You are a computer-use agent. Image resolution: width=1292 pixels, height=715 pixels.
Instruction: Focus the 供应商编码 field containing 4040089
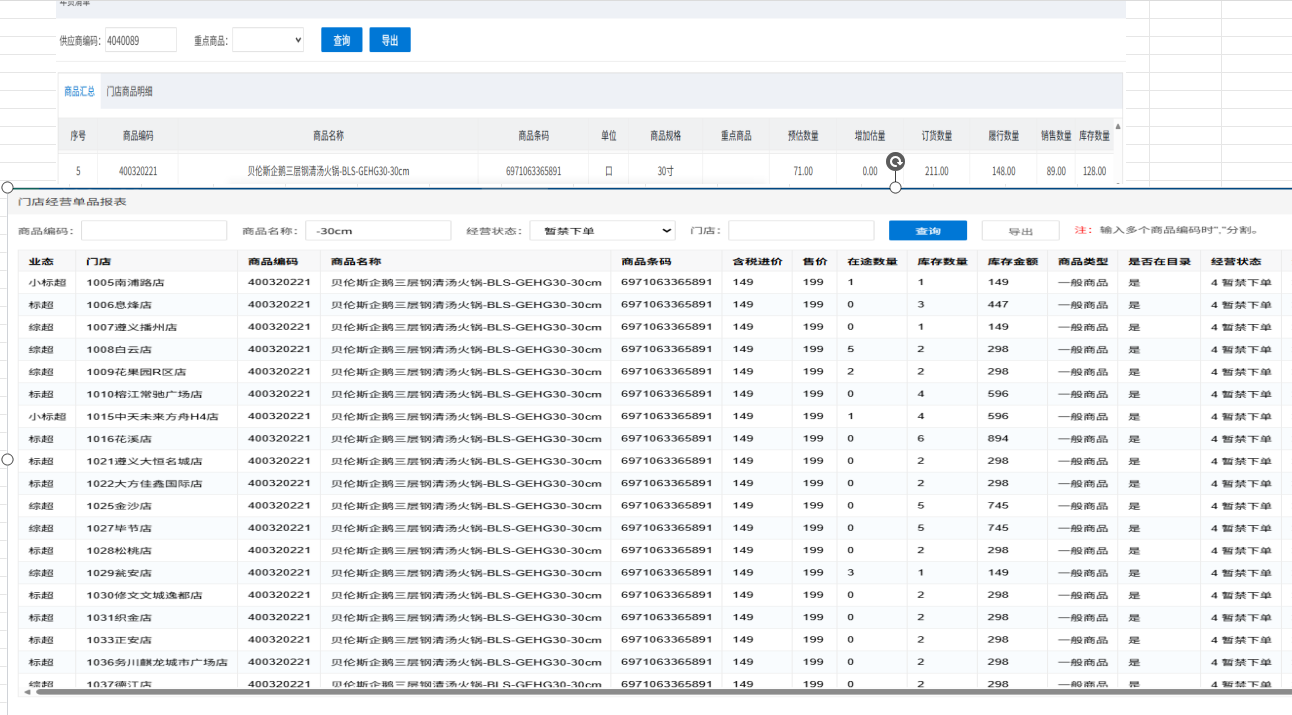pyautogui.click(x=140, y=40)
